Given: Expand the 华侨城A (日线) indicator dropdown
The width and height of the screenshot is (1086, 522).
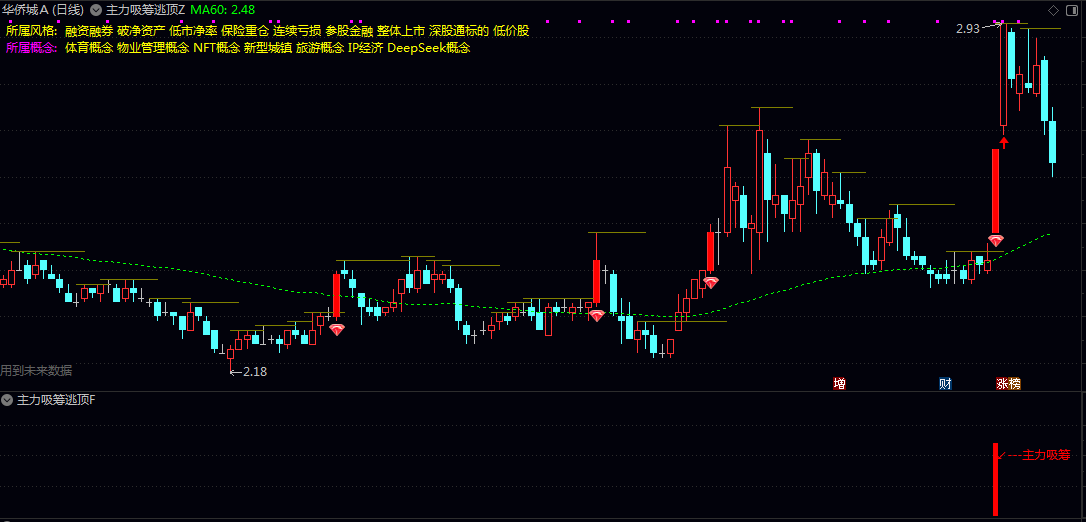Looking at the screenshot, I should click(x=96, y=10).
